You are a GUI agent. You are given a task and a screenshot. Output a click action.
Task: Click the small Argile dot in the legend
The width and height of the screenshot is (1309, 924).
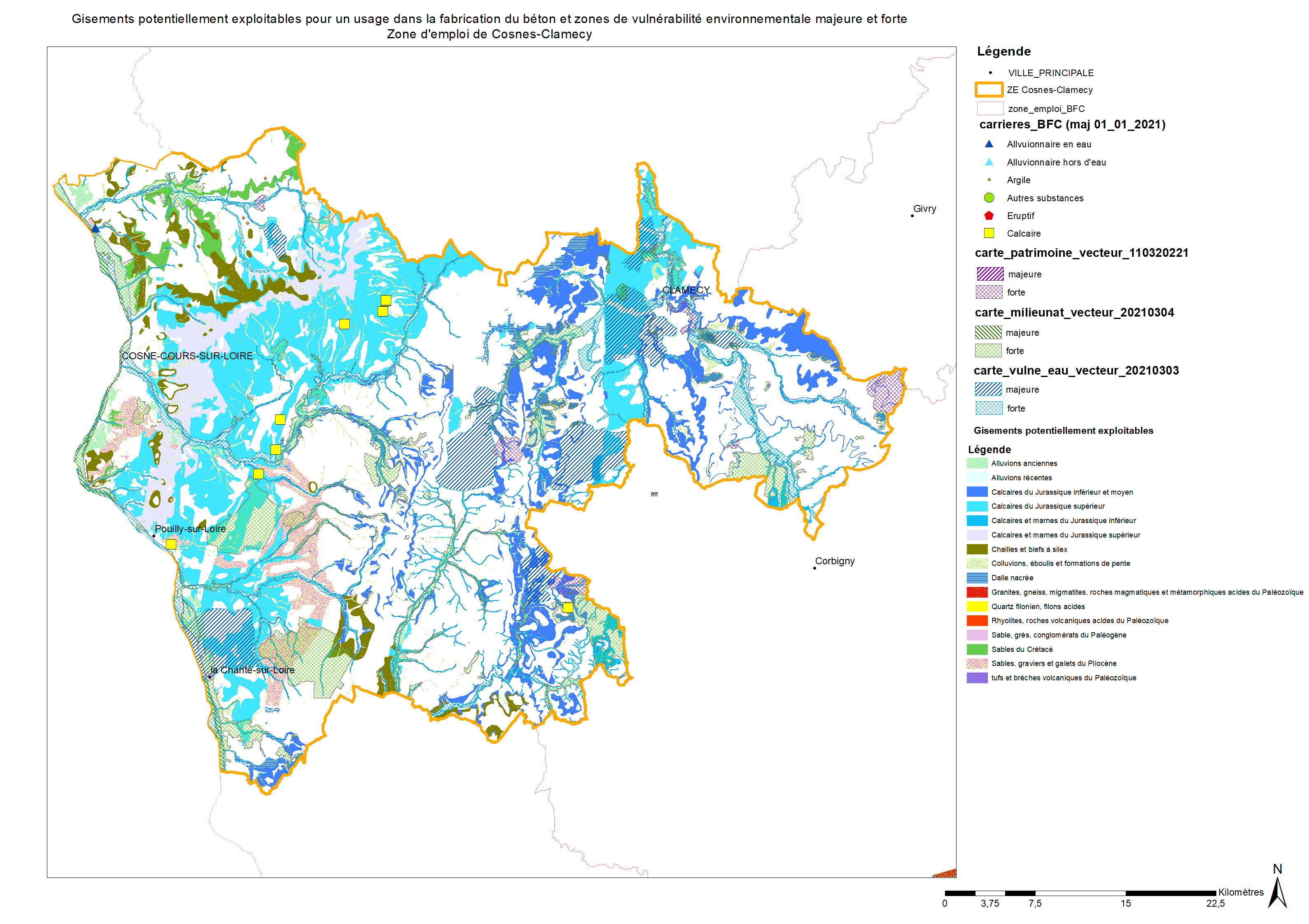pos(989,179)
